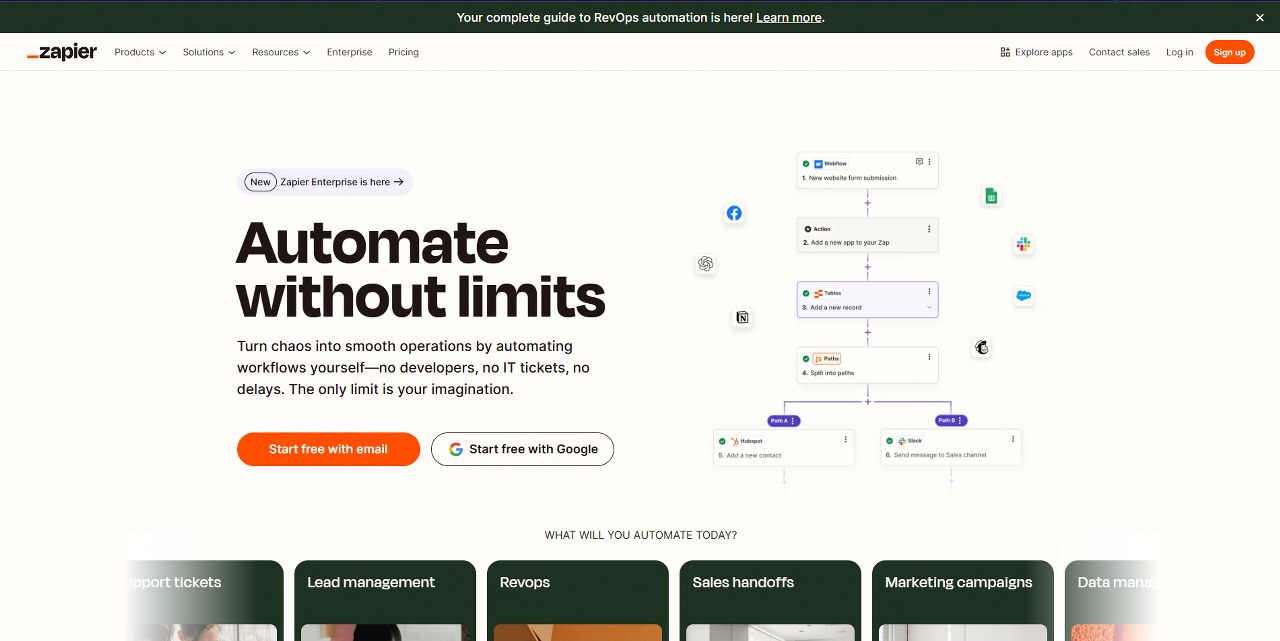
Task: Open the Path B label menu
Action: pyautogui.click(x=950, y=421)
